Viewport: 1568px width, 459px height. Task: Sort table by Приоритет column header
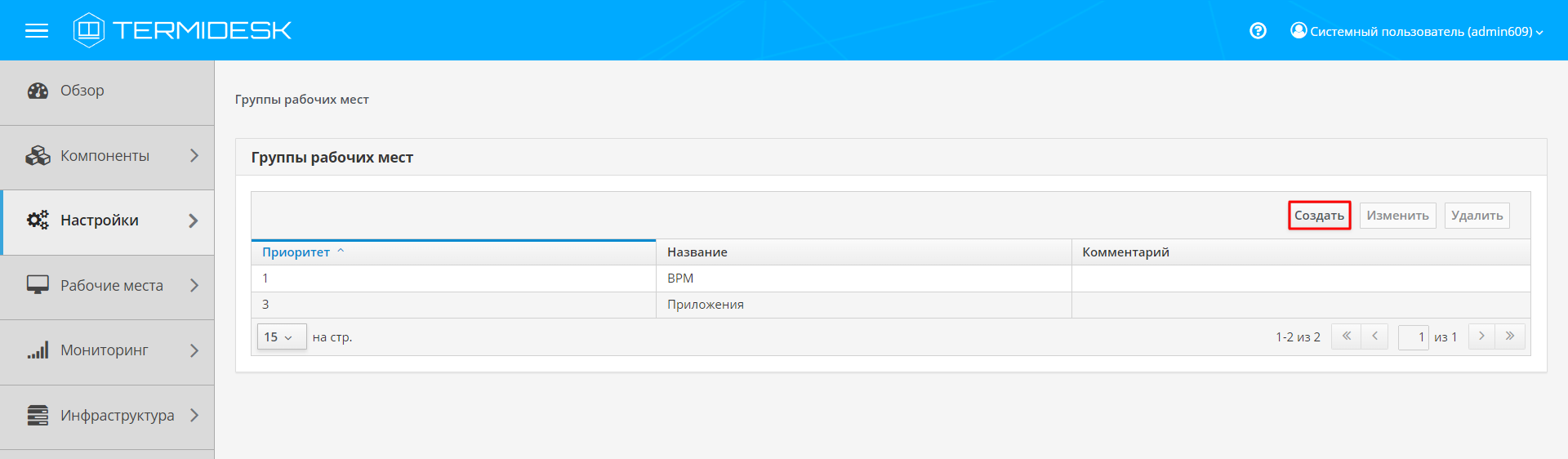[296, 252]
